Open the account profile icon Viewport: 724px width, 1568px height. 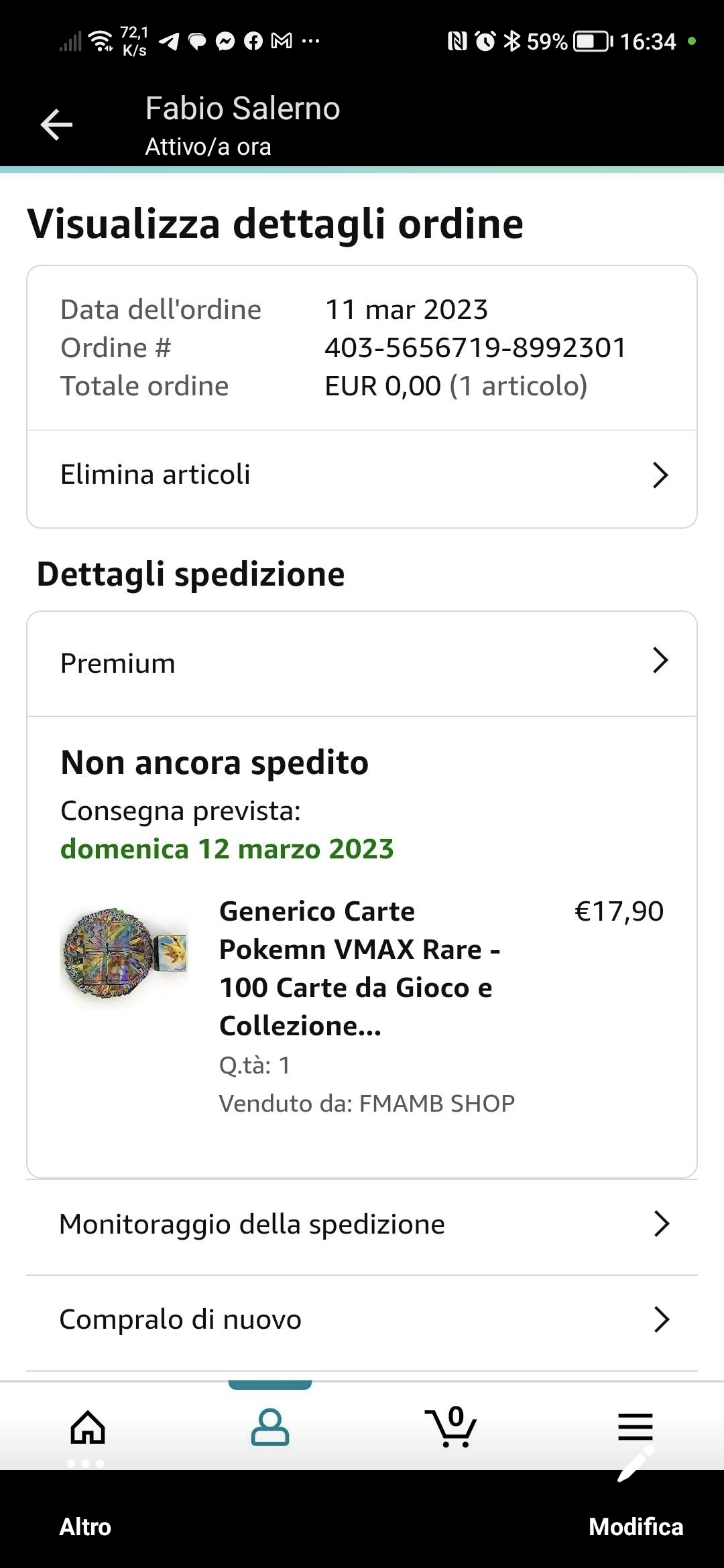[269, 1427]
